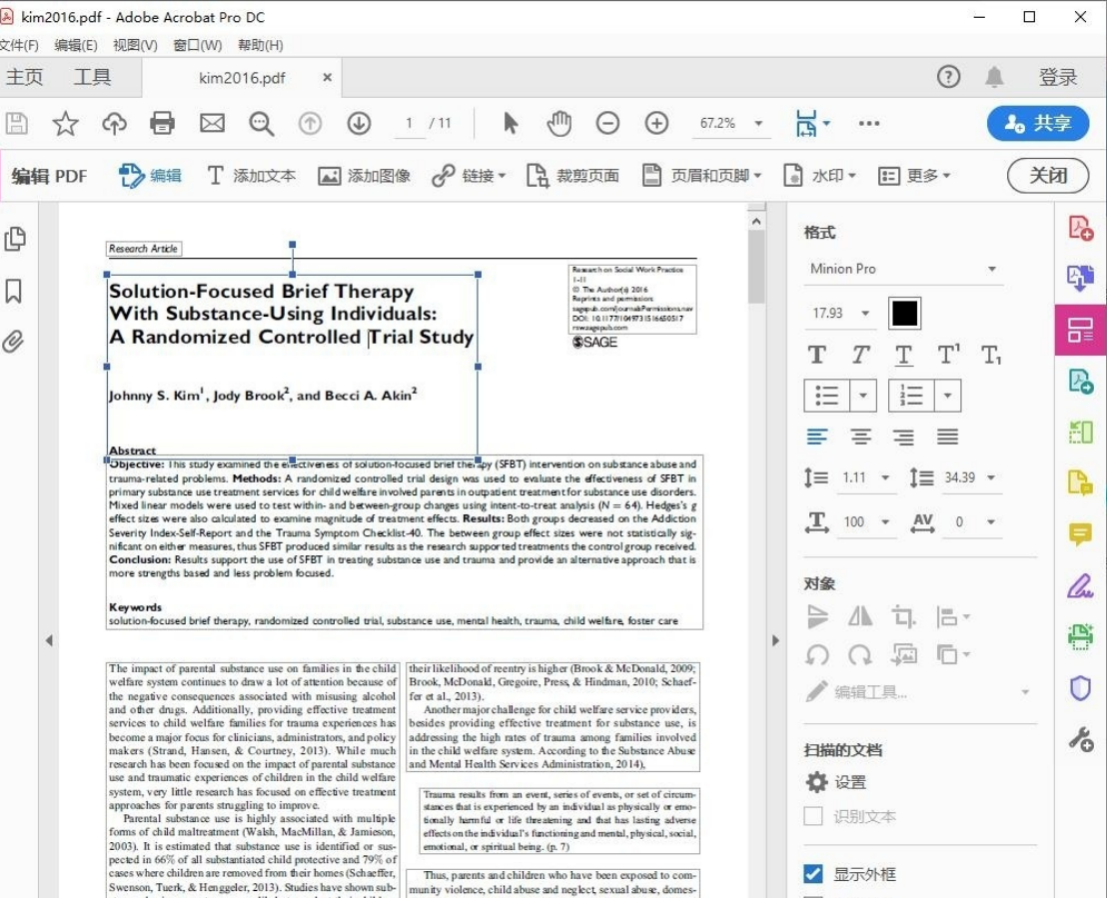Open attachments paperclip panel
This screenshot has height=899, width=1107.
(x=13, y=342)
